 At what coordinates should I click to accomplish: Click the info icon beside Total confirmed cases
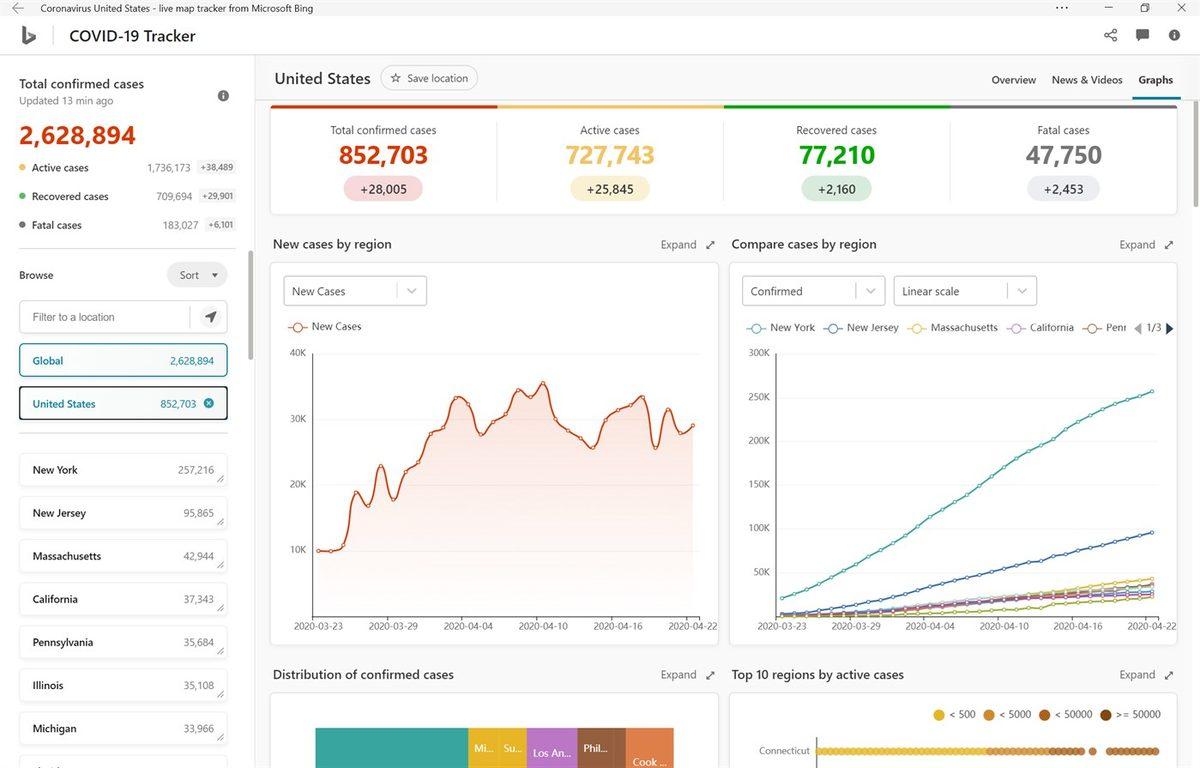point(223,95)
